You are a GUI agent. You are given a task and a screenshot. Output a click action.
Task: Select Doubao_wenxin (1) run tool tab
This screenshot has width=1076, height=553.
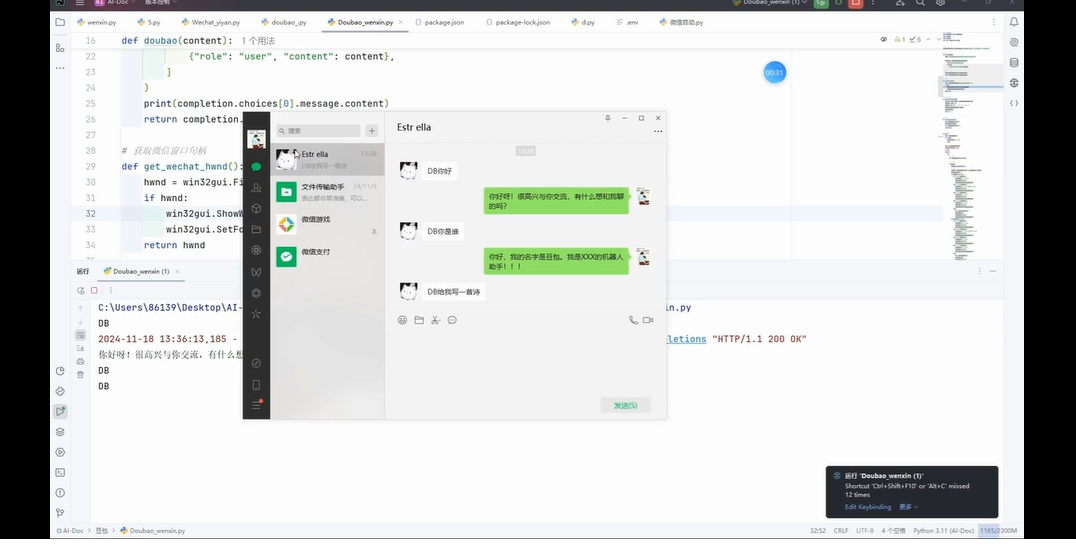click(x=141, y=271)
